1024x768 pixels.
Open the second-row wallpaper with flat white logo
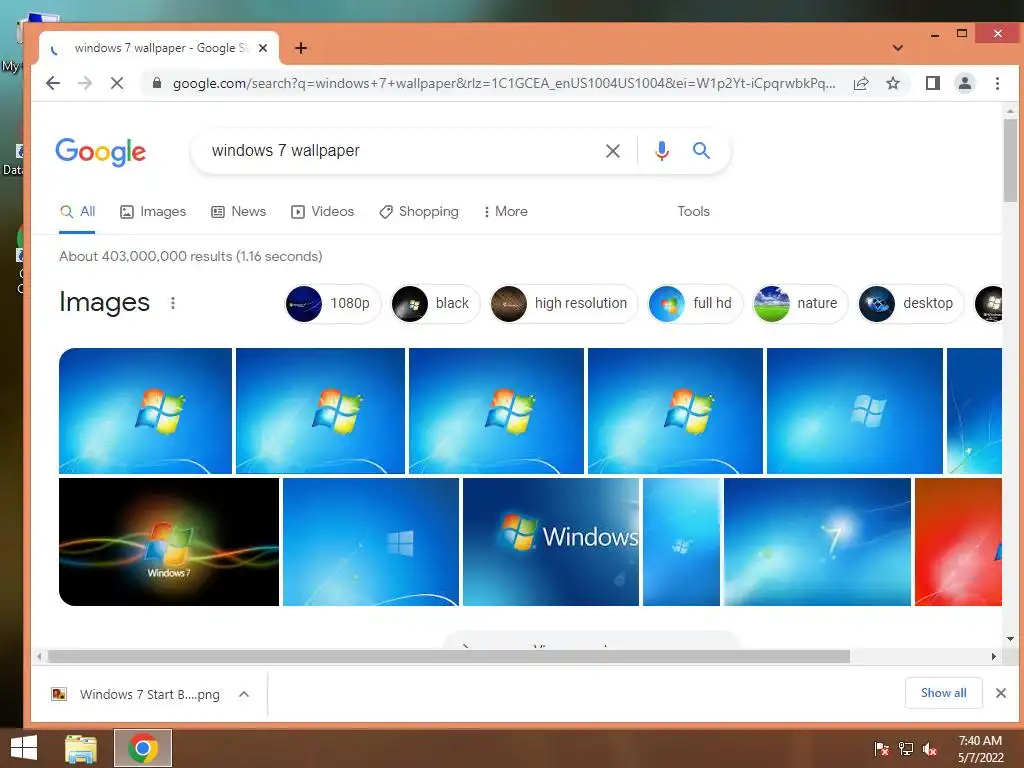[370, 542]
